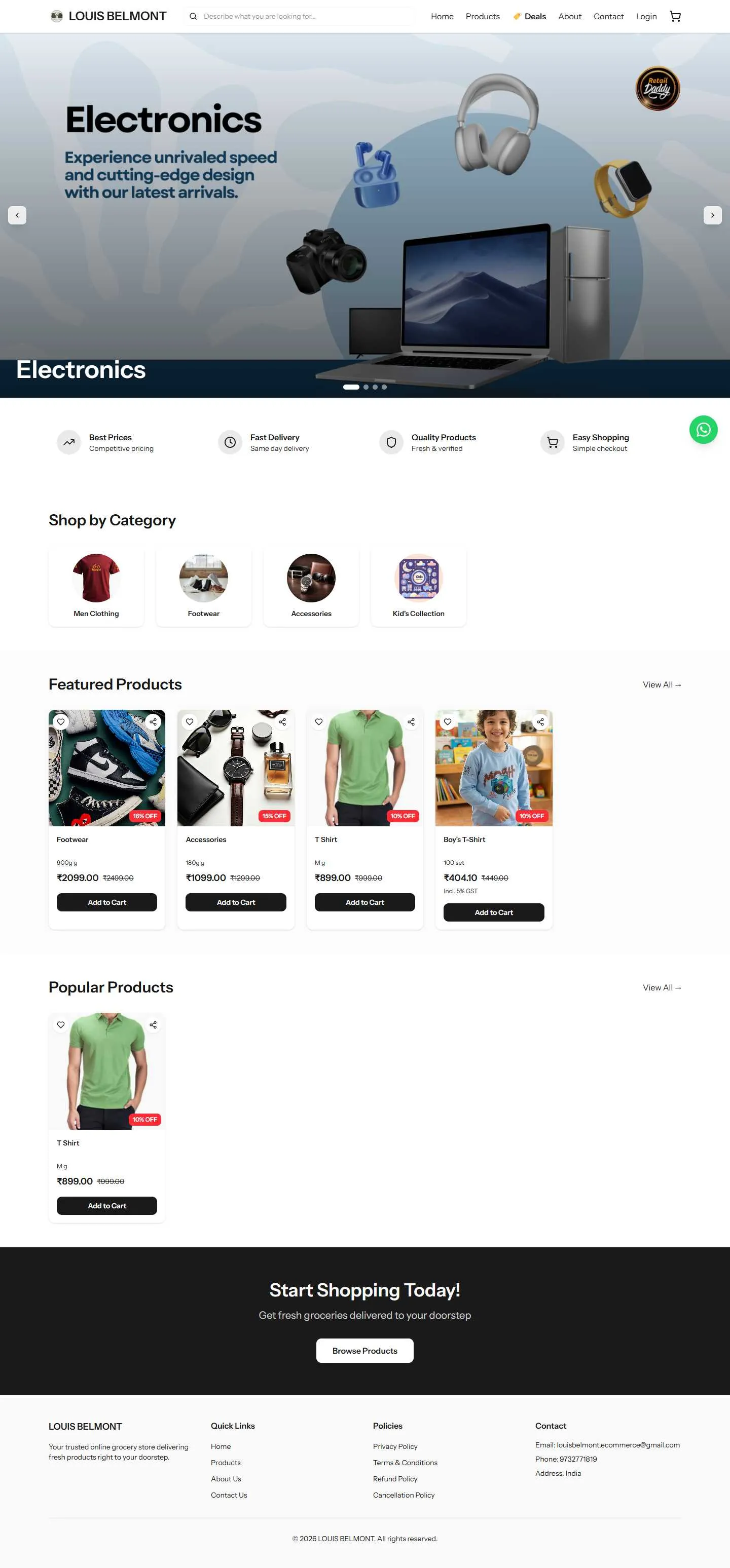
Task: Go to the previous hero carousel slide
Action: [x=17, y=215]
